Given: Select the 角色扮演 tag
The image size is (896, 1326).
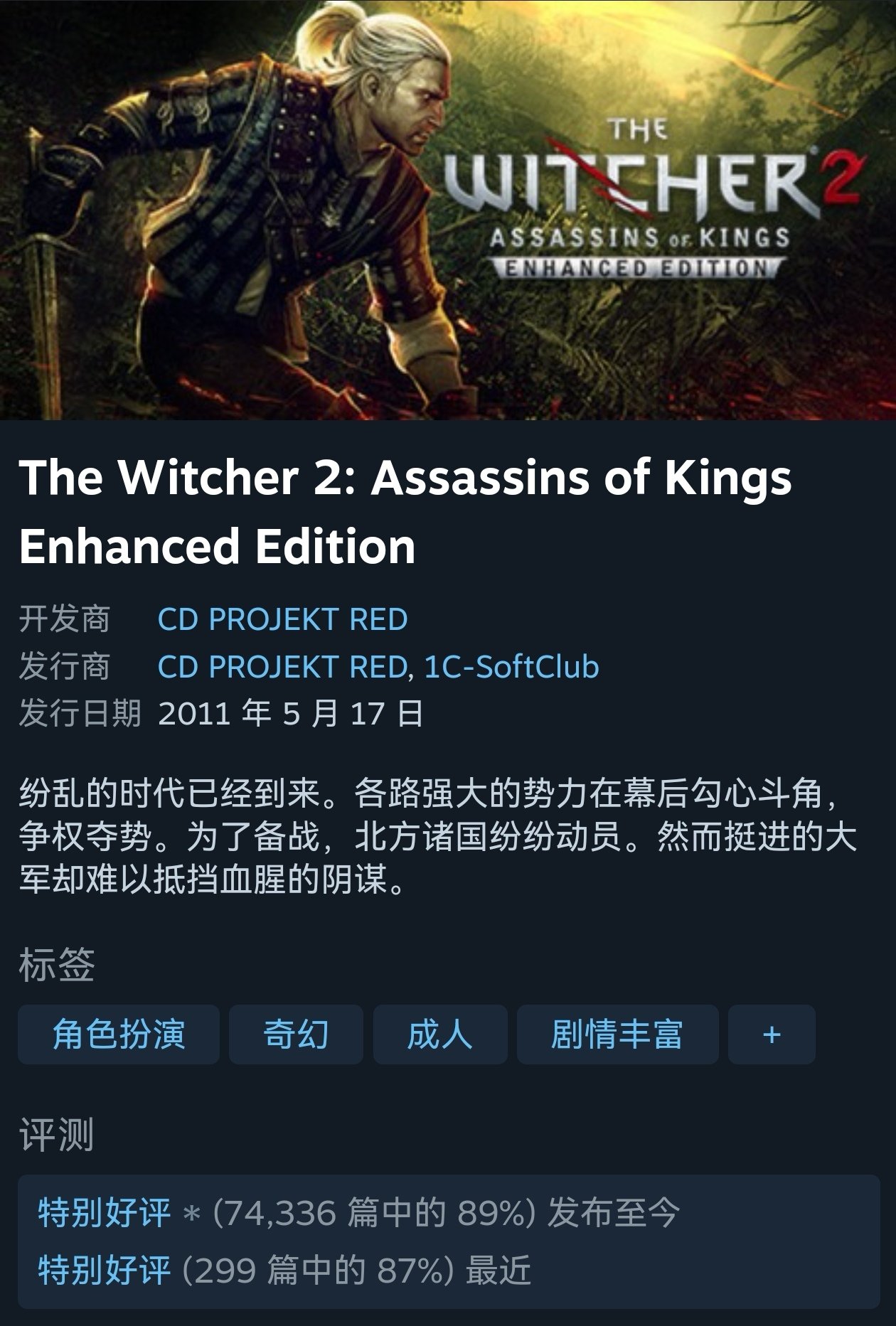Looking at the screenshot, I should 119,1034.
